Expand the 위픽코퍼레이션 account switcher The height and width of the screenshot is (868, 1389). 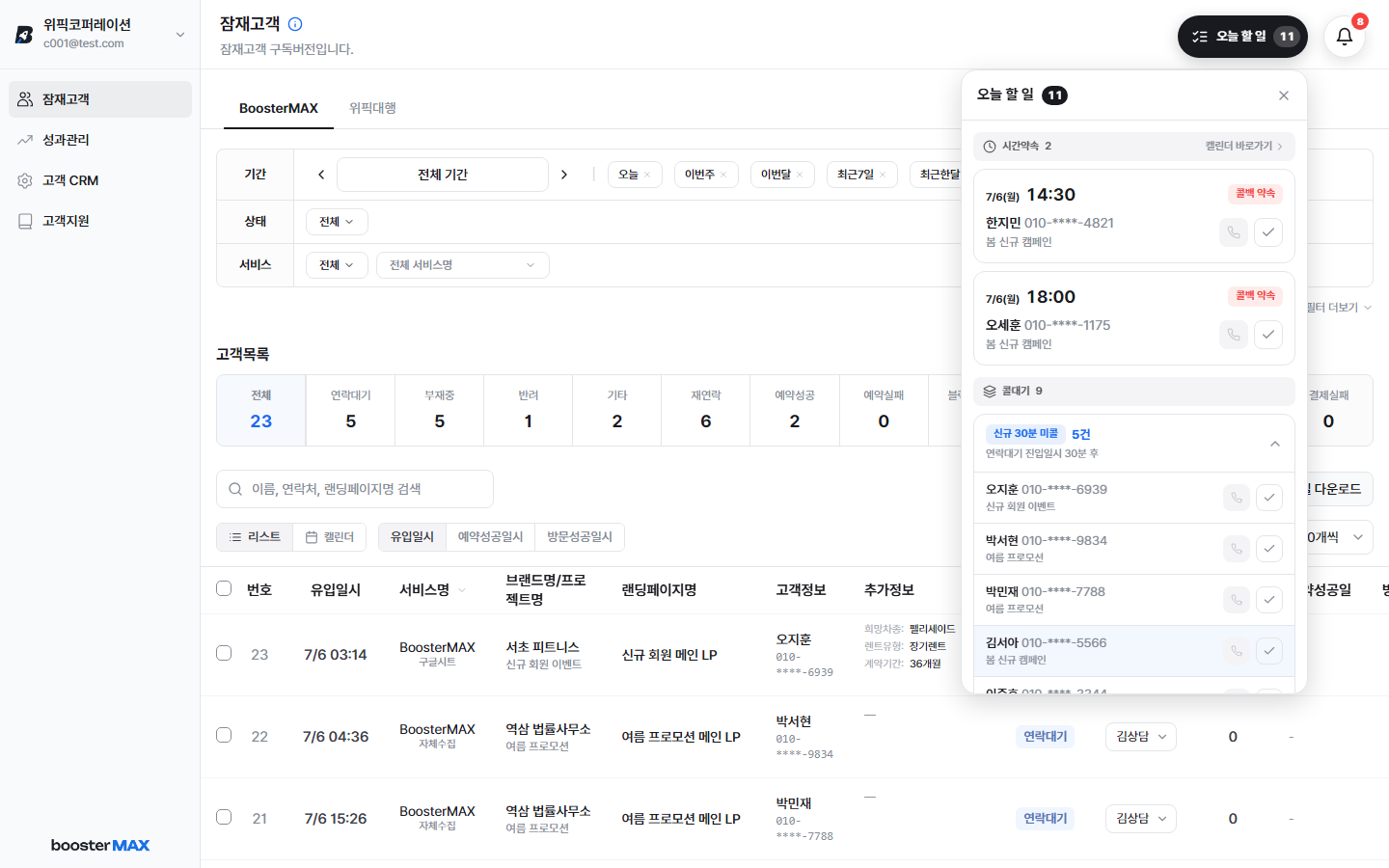[179, 35]
